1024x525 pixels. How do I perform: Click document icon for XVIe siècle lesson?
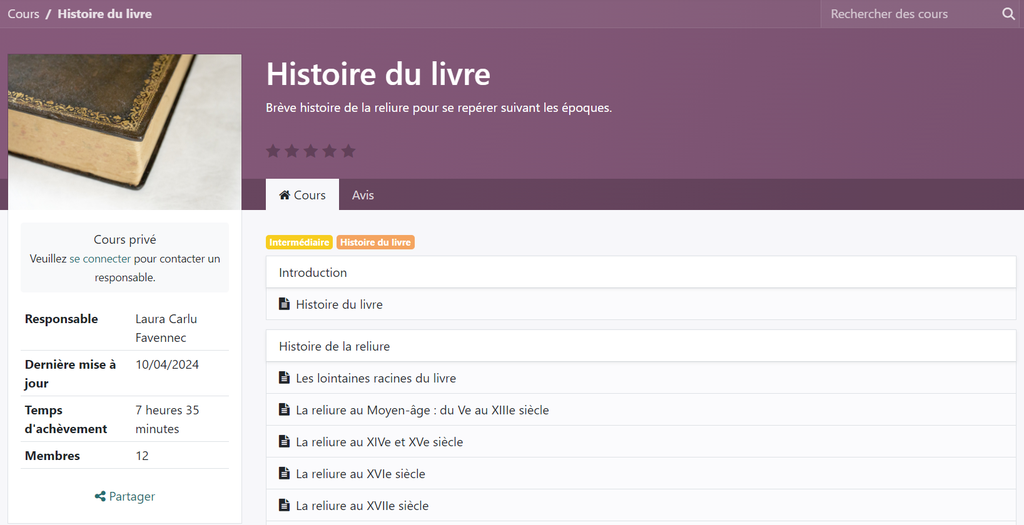point(284,473)
